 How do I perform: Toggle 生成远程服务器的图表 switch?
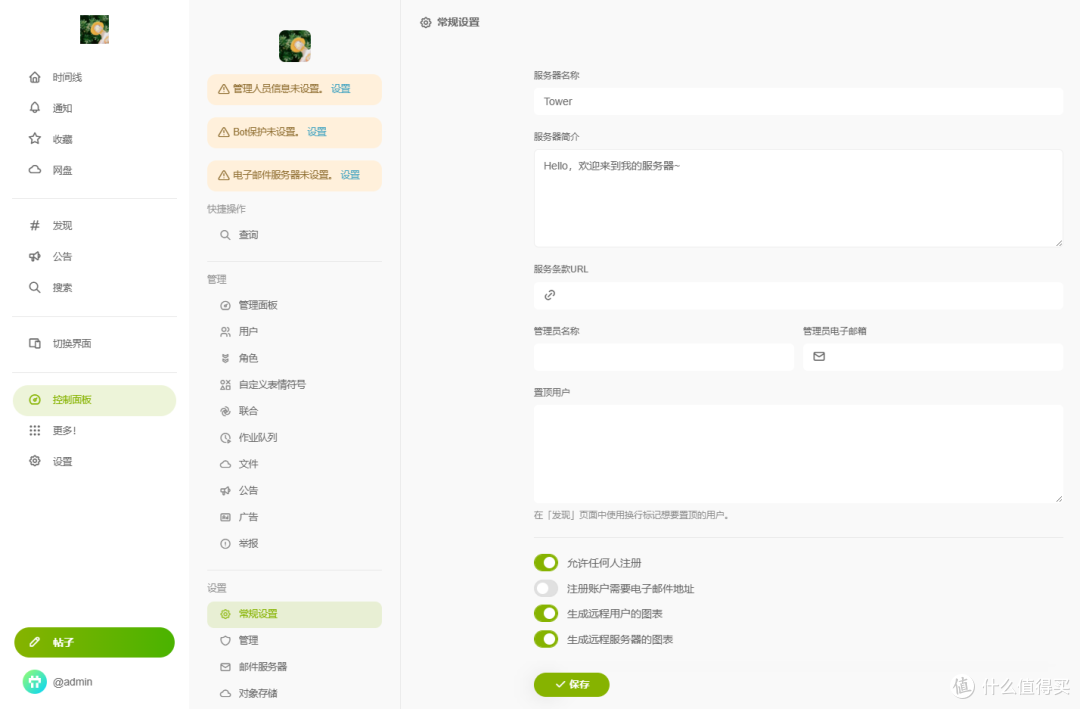click(x=546, y=639)
